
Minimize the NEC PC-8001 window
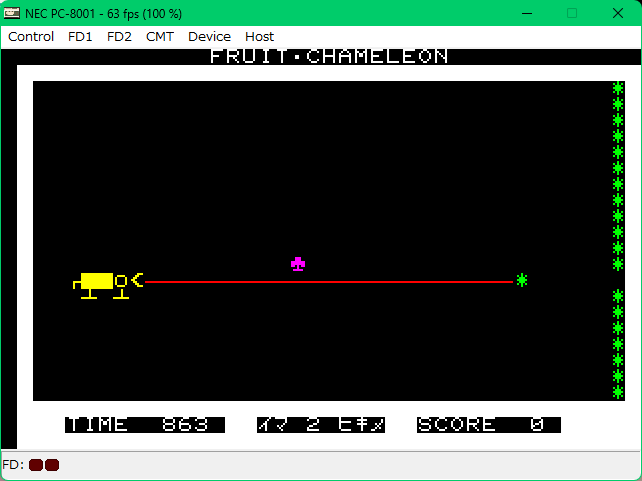[527, 13]
